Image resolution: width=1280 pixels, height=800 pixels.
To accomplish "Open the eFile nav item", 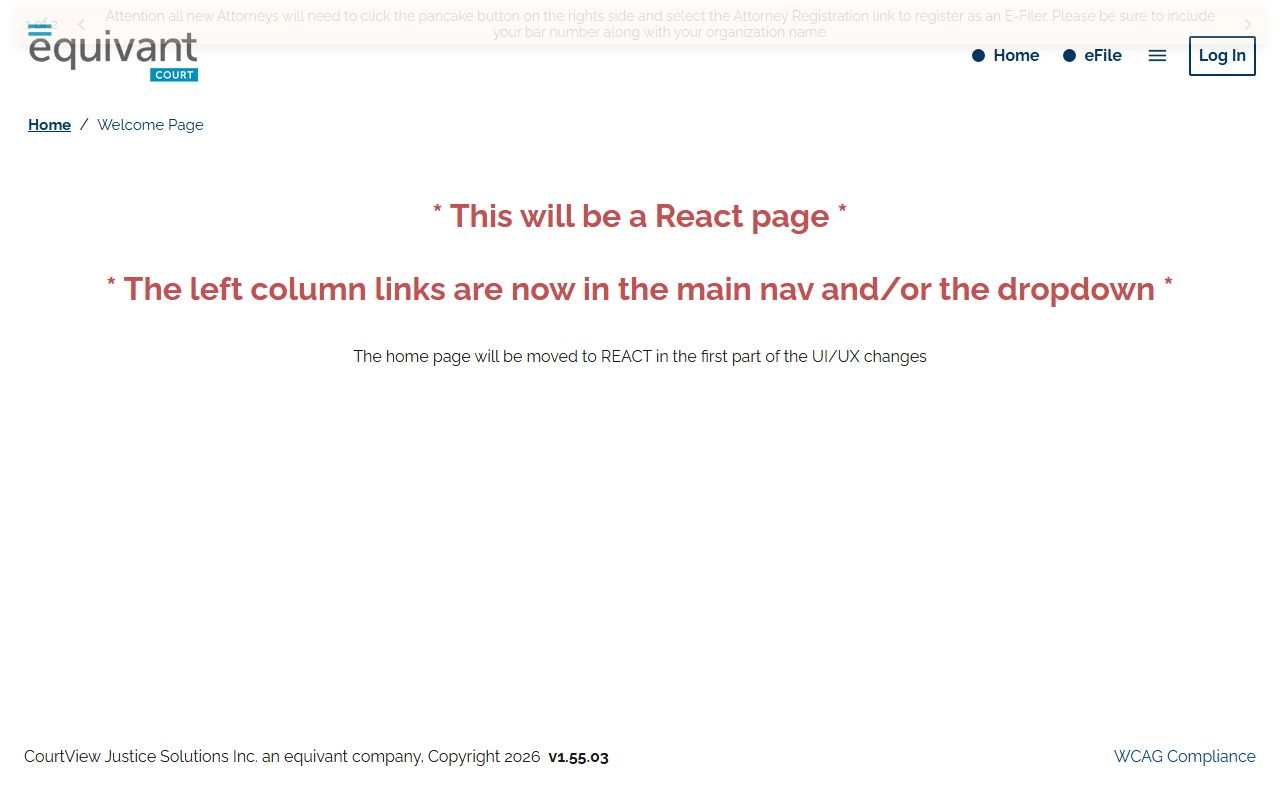I will (1092, 56).
